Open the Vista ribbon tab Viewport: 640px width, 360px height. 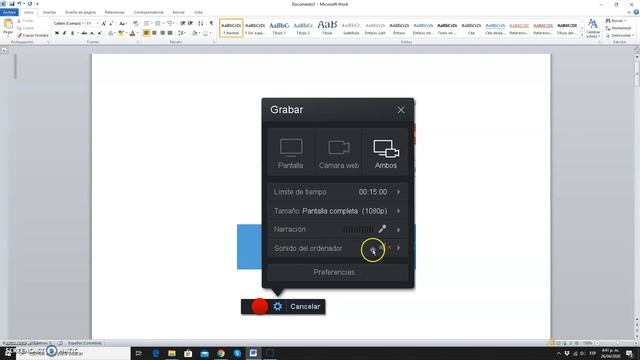(x=198, y=12)
